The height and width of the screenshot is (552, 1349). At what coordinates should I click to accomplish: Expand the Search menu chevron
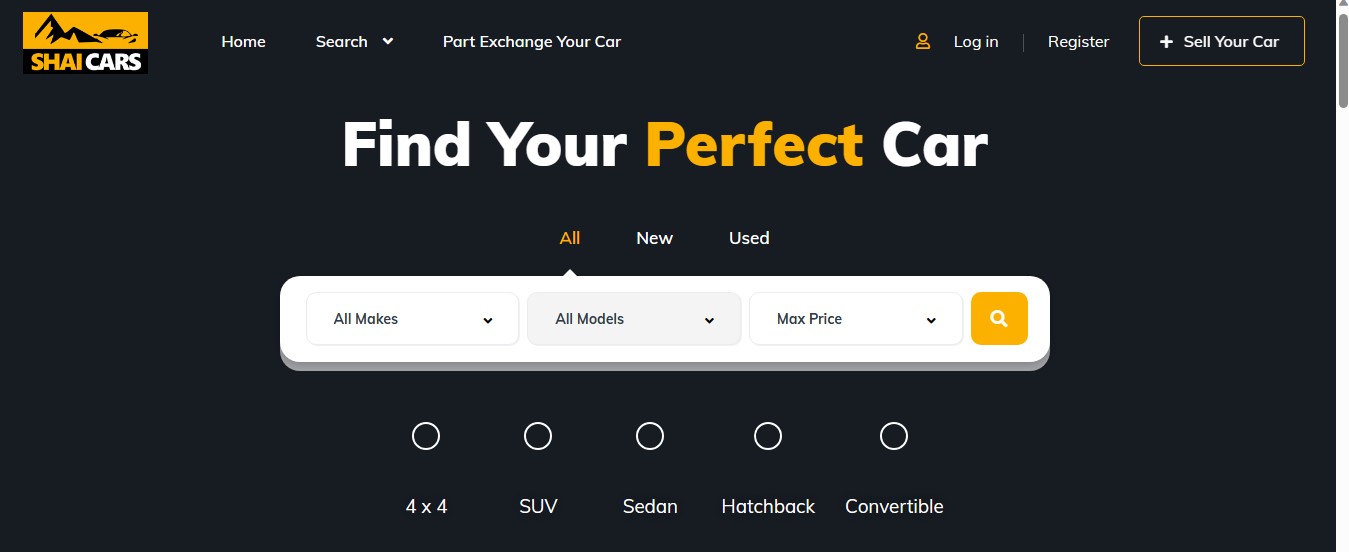(388, 41)
